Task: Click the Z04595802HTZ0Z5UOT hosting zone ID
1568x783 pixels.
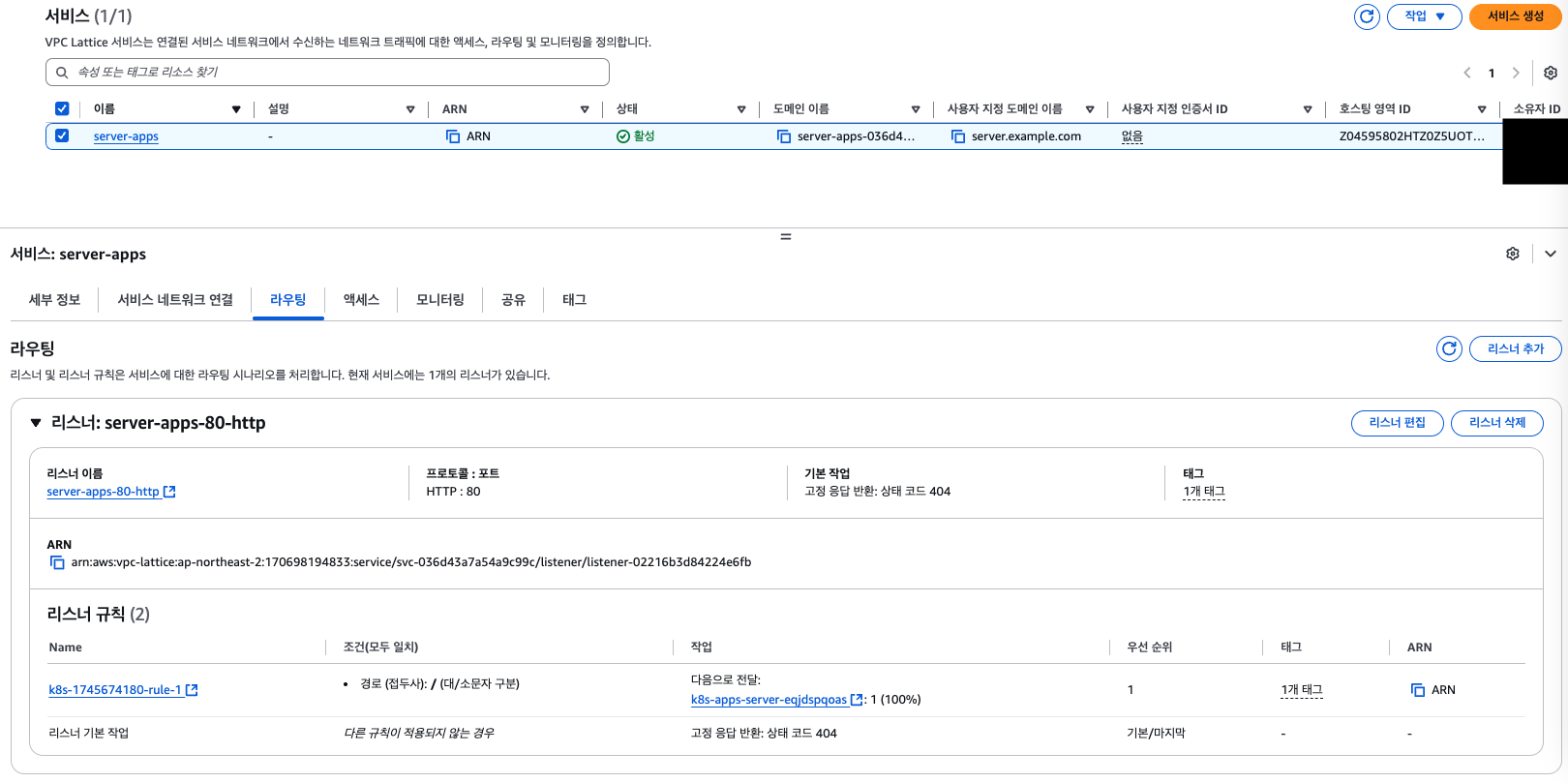Action: click(x=1412, y=136)
